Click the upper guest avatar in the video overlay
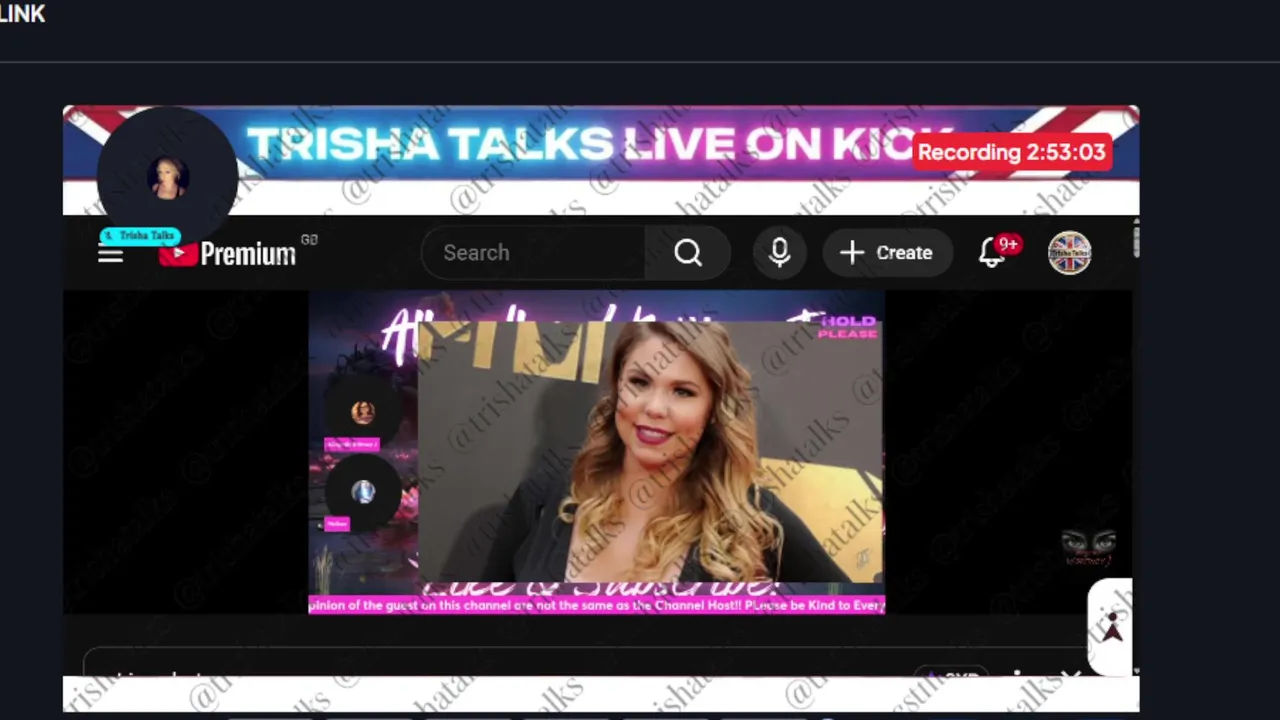The image size is (1280, 720). click(363, 411)
